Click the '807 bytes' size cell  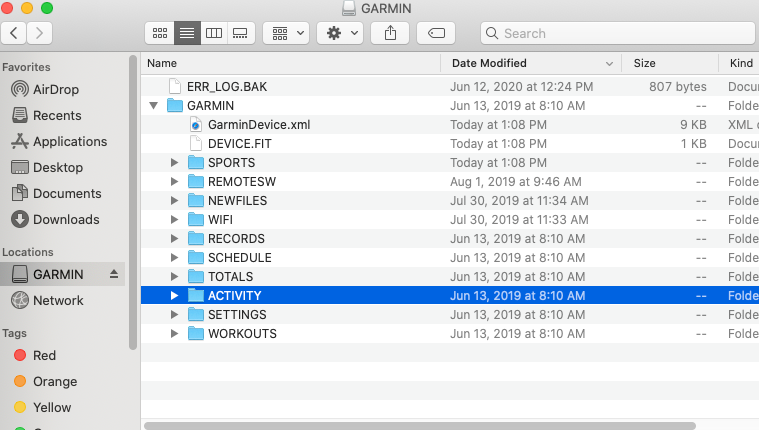pyautogui.click(x=677, y=87)
